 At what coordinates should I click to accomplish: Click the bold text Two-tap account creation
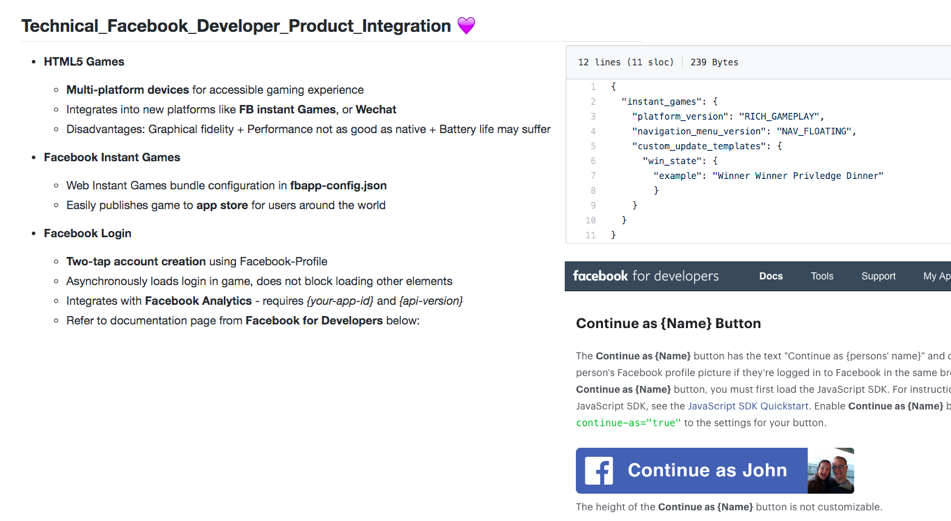[136, 261]
